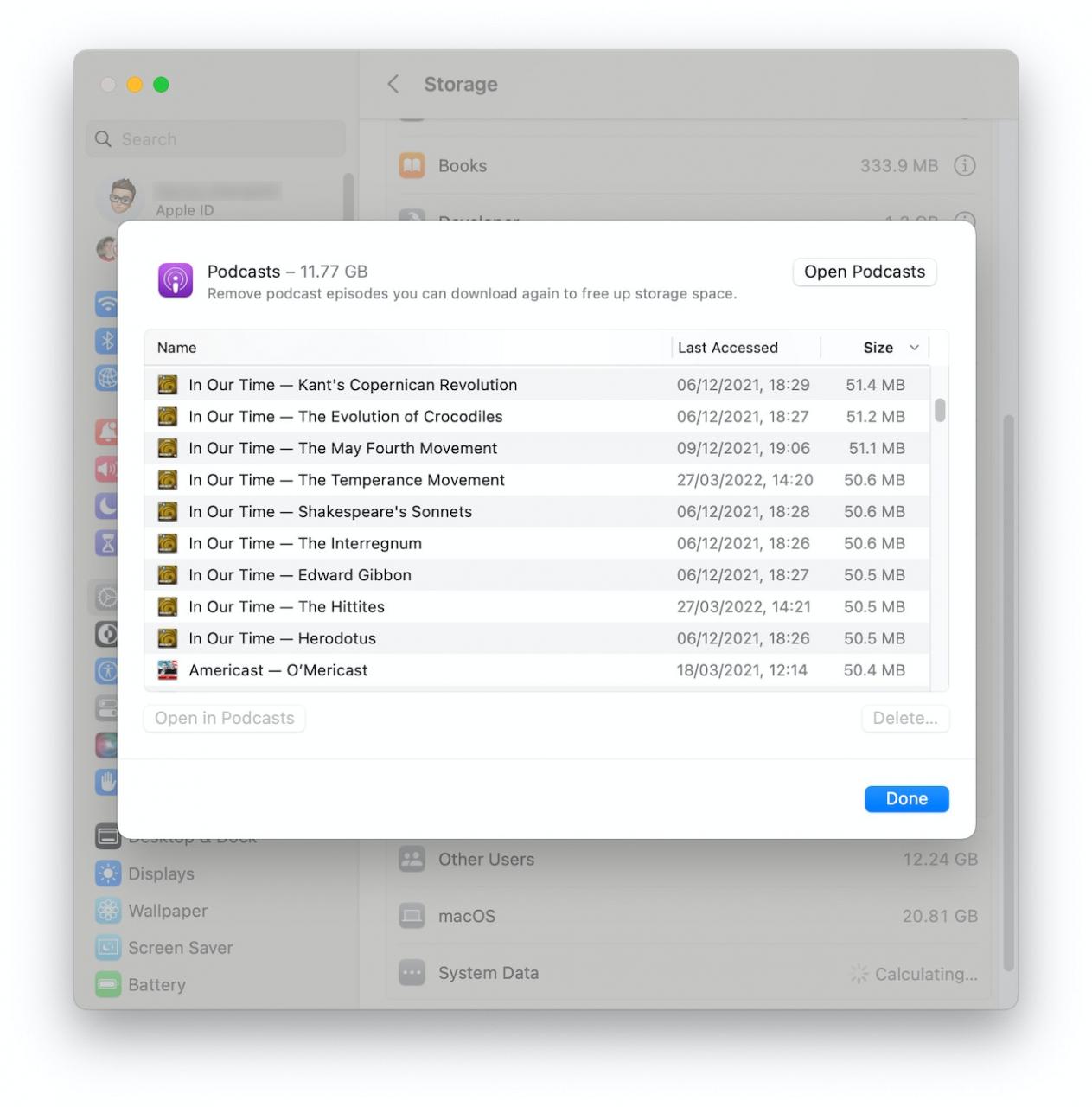The image size is (1092, 1107).
Task: Click the 'Displays' label in sidebar
Action: 161,873
